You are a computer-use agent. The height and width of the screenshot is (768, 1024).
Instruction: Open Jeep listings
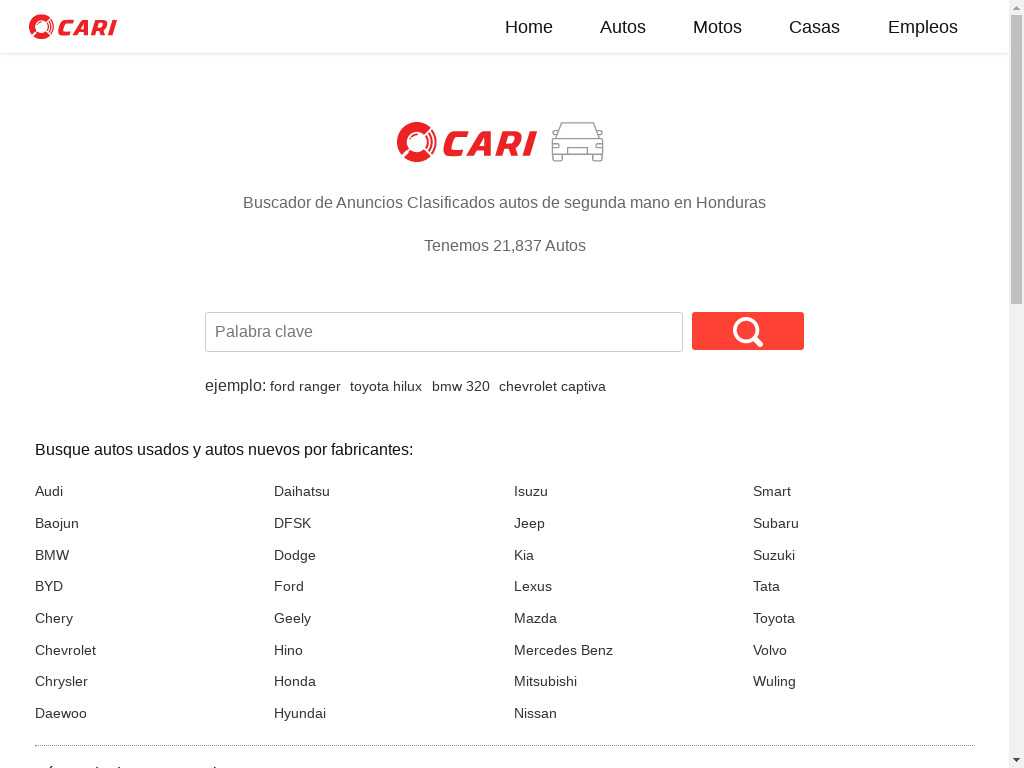pos(529,524)
